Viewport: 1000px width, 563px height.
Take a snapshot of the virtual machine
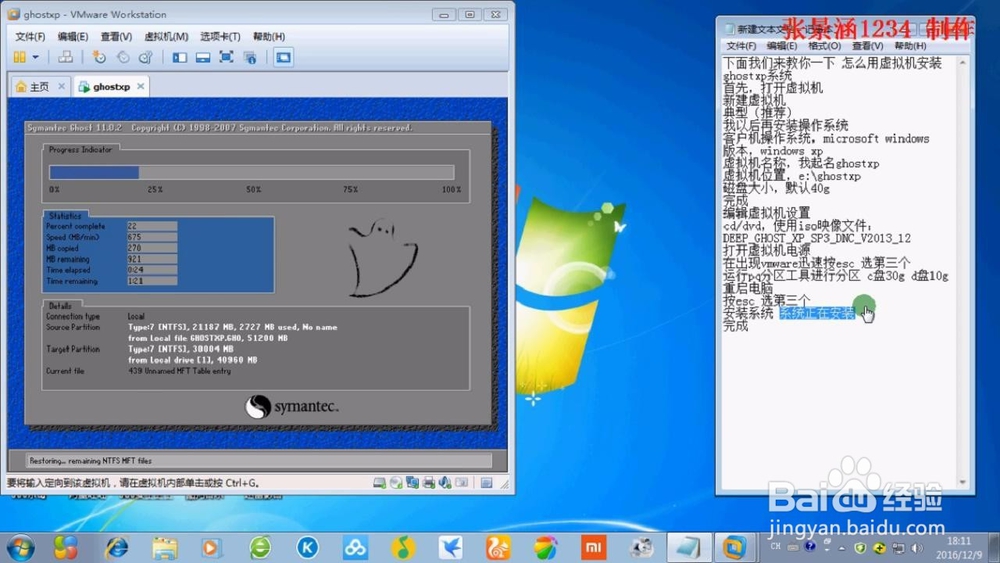tap(99, 57)
